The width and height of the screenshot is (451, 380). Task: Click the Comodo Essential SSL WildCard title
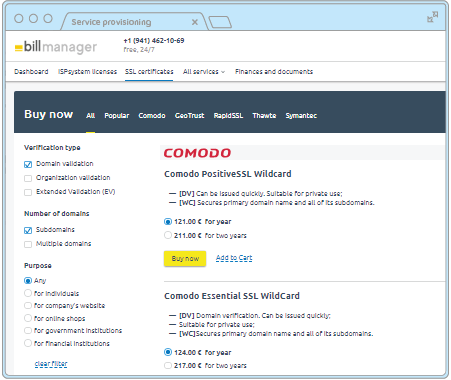point(232,296)
